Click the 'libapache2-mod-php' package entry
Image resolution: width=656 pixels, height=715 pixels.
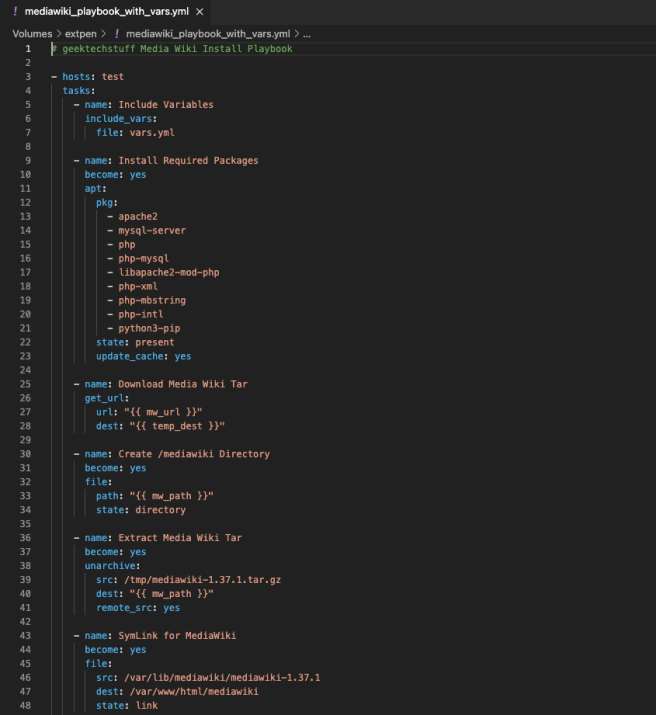[169, 272]
